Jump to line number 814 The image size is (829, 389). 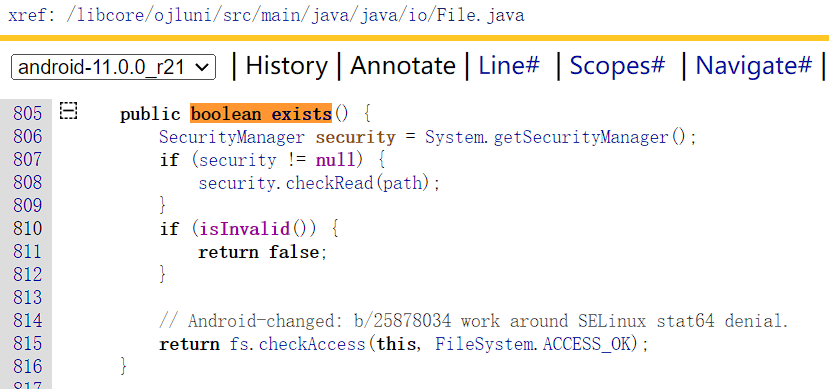27,320
